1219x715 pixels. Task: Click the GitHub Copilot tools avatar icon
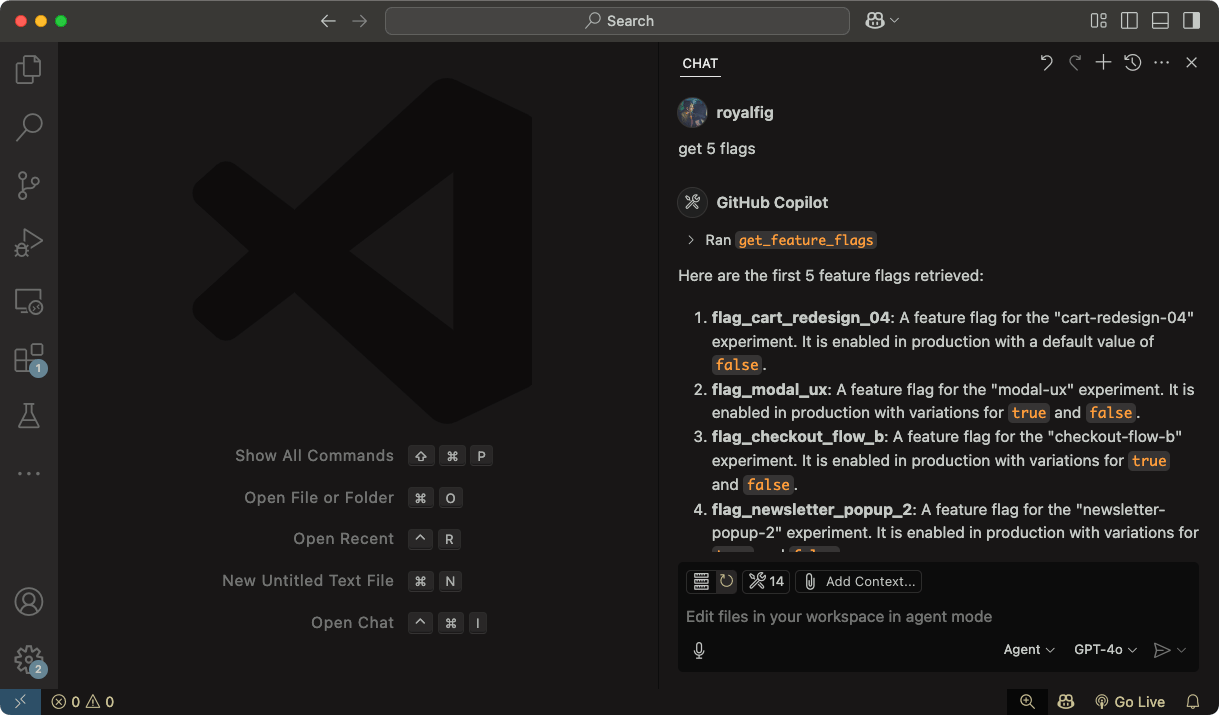693,202
